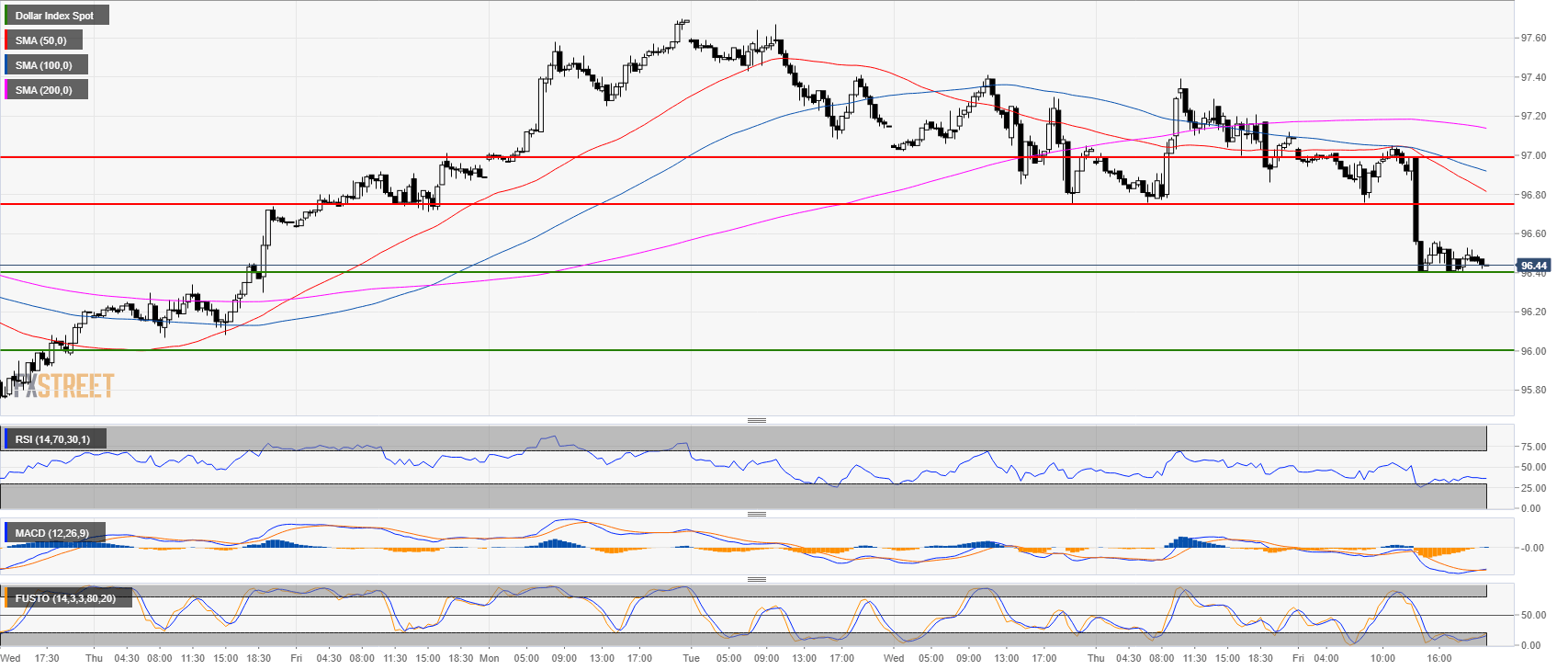Select the FUSTO (14,3,3,80,20) indicator label
This screenshot has width=1568, height=670.
click(65, 598)
